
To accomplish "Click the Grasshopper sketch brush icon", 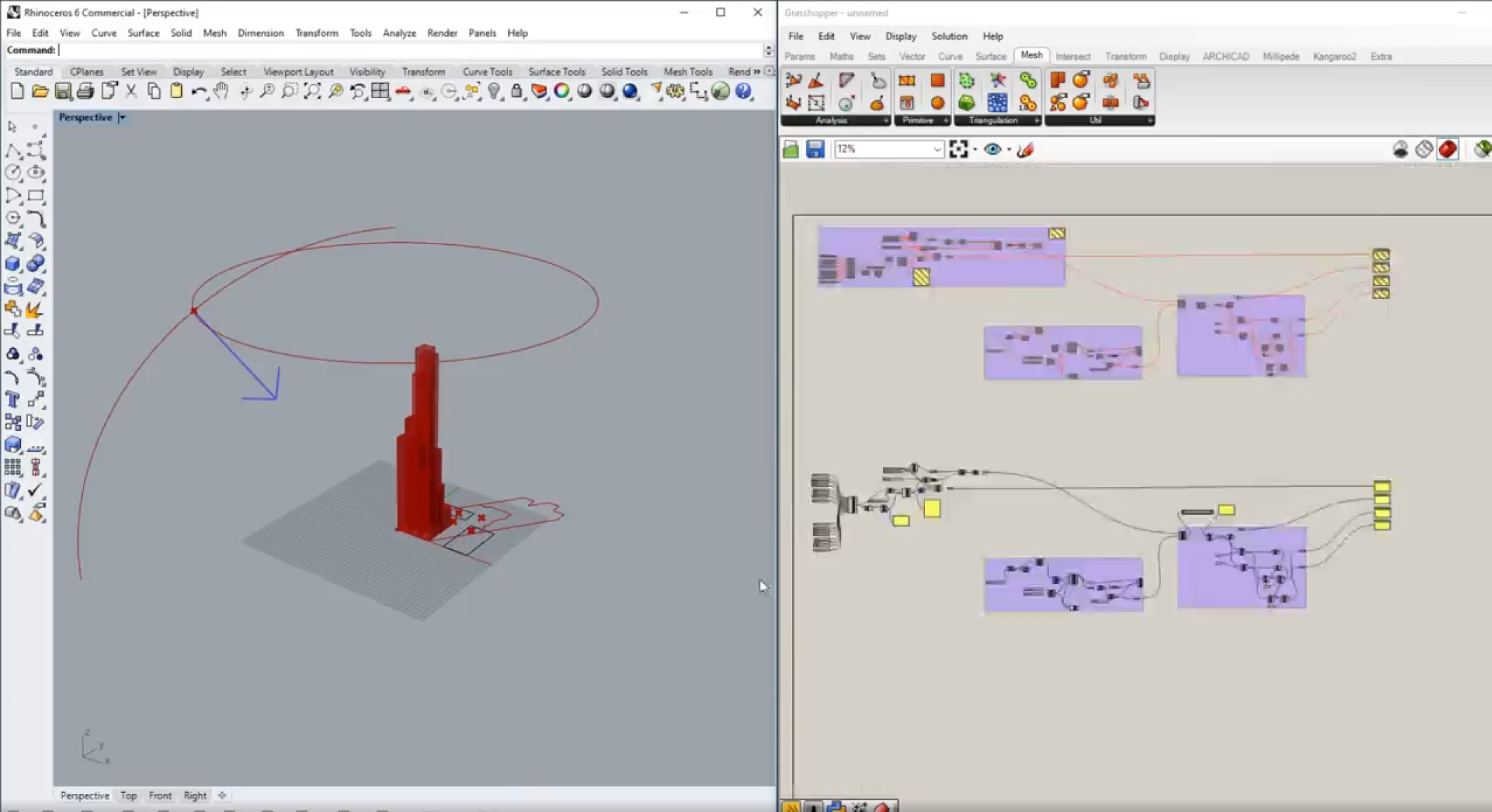I will 1025,149.
